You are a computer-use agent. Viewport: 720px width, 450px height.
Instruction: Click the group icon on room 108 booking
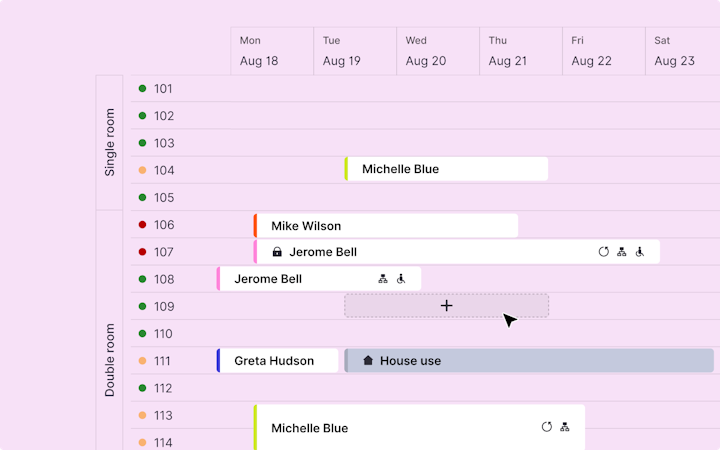point(383,279)
